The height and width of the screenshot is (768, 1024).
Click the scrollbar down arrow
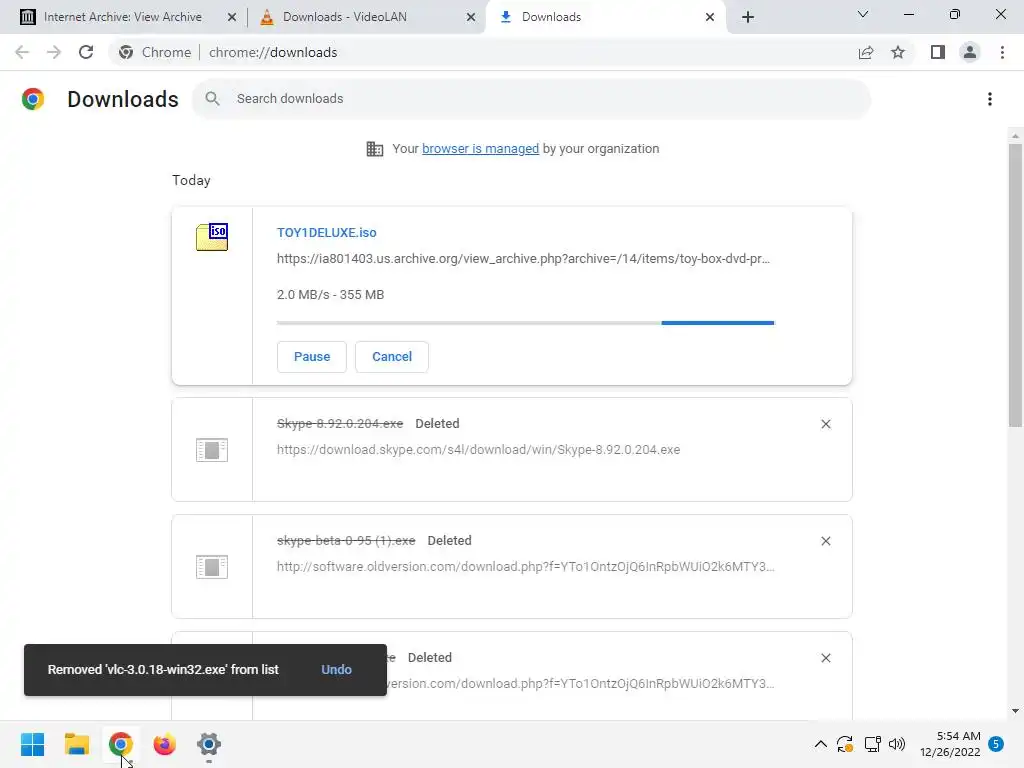point(1015,711)
